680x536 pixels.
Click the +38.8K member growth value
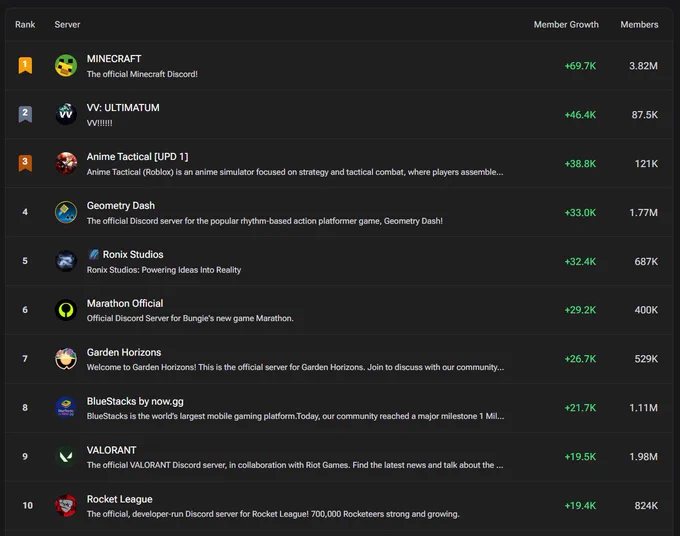(x=580, y=164)
